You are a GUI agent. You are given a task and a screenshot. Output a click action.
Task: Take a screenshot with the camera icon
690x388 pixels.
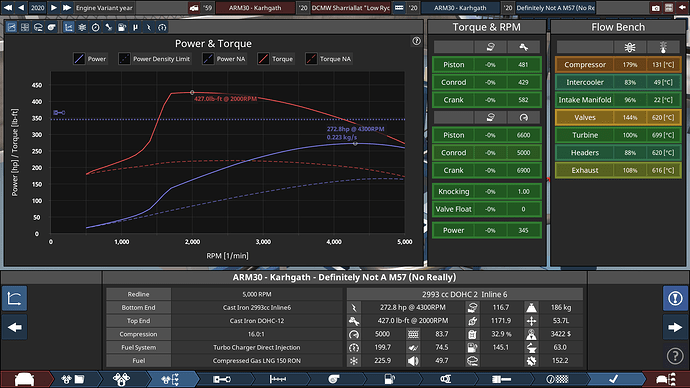point(656,7)
